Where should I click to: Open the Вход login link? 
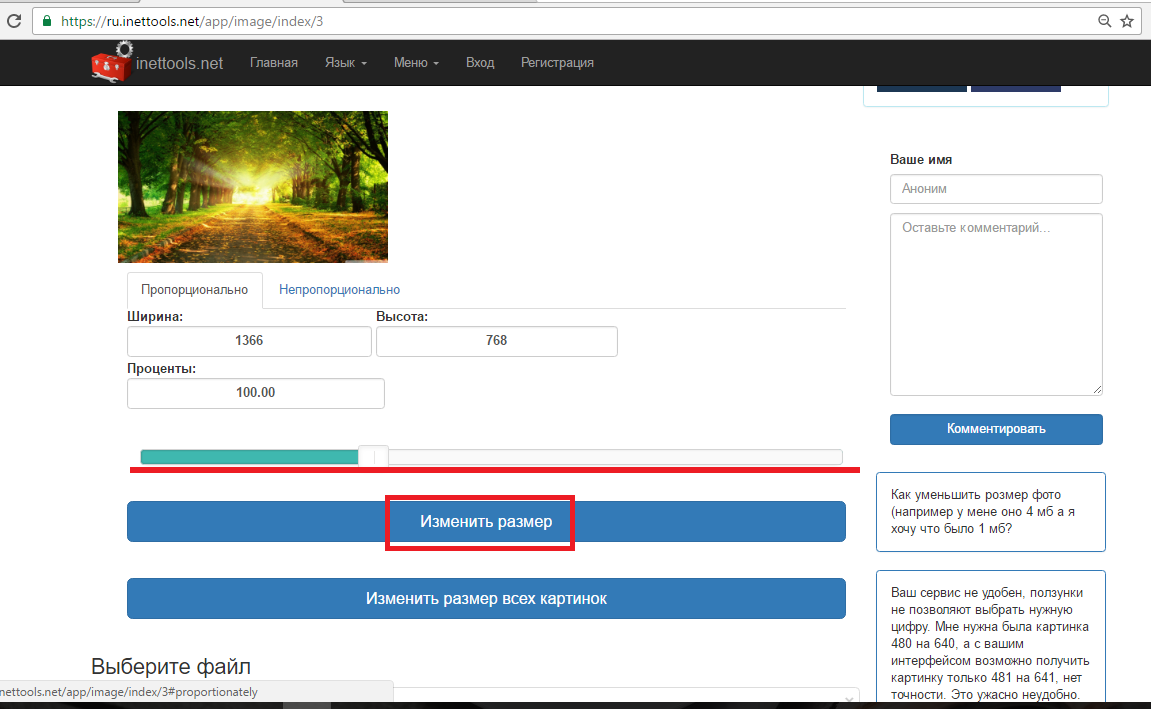click(x=480, y=62)
